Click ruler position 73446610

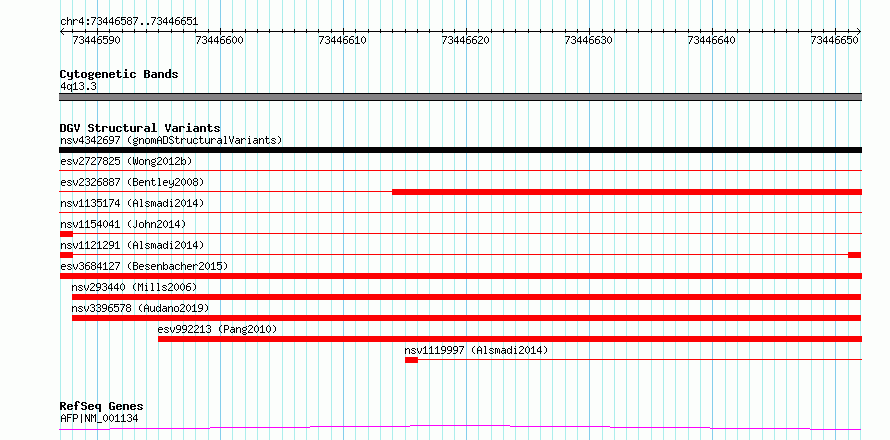(343, 40)
